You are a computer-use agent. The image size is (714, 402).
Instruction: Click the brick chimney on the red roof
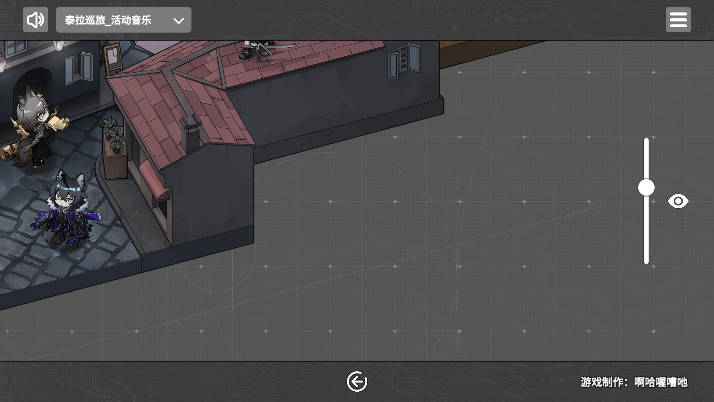(x=189, y=134)
